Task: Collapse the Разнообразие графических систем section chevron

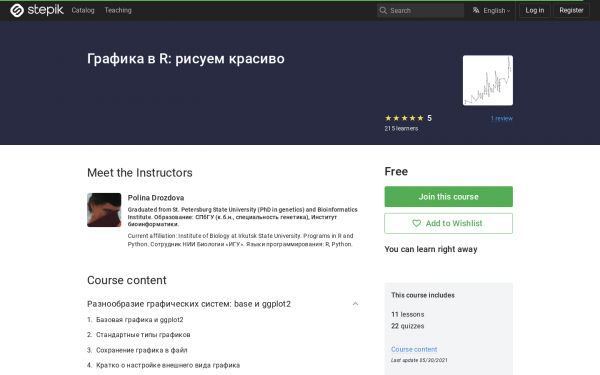Action: coord(355,304)
